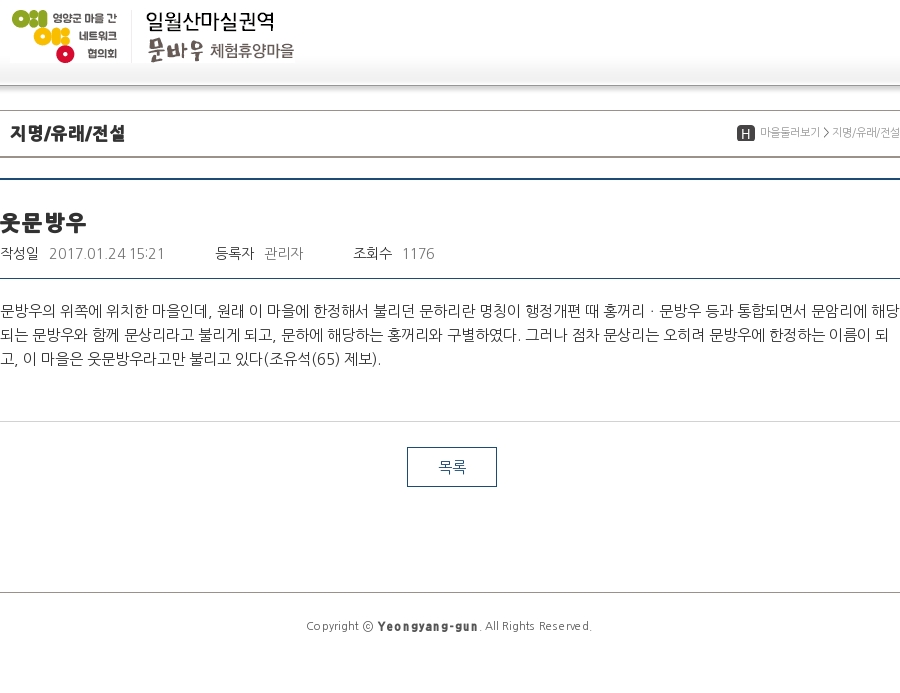Click the 목록 list button

coord(452,467)
